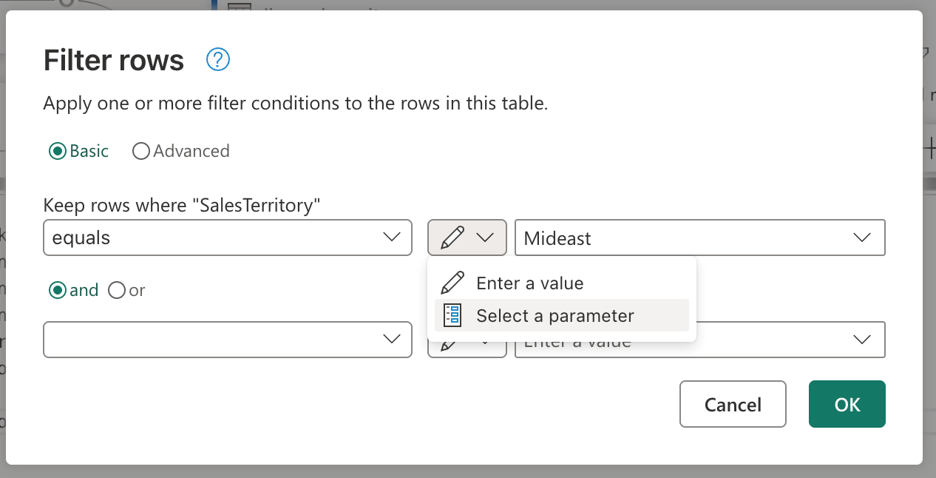The height and width of the screenshot is (478, 936).
Task: Click the second row's partially hidden value-type button
Action: point(467,346)
